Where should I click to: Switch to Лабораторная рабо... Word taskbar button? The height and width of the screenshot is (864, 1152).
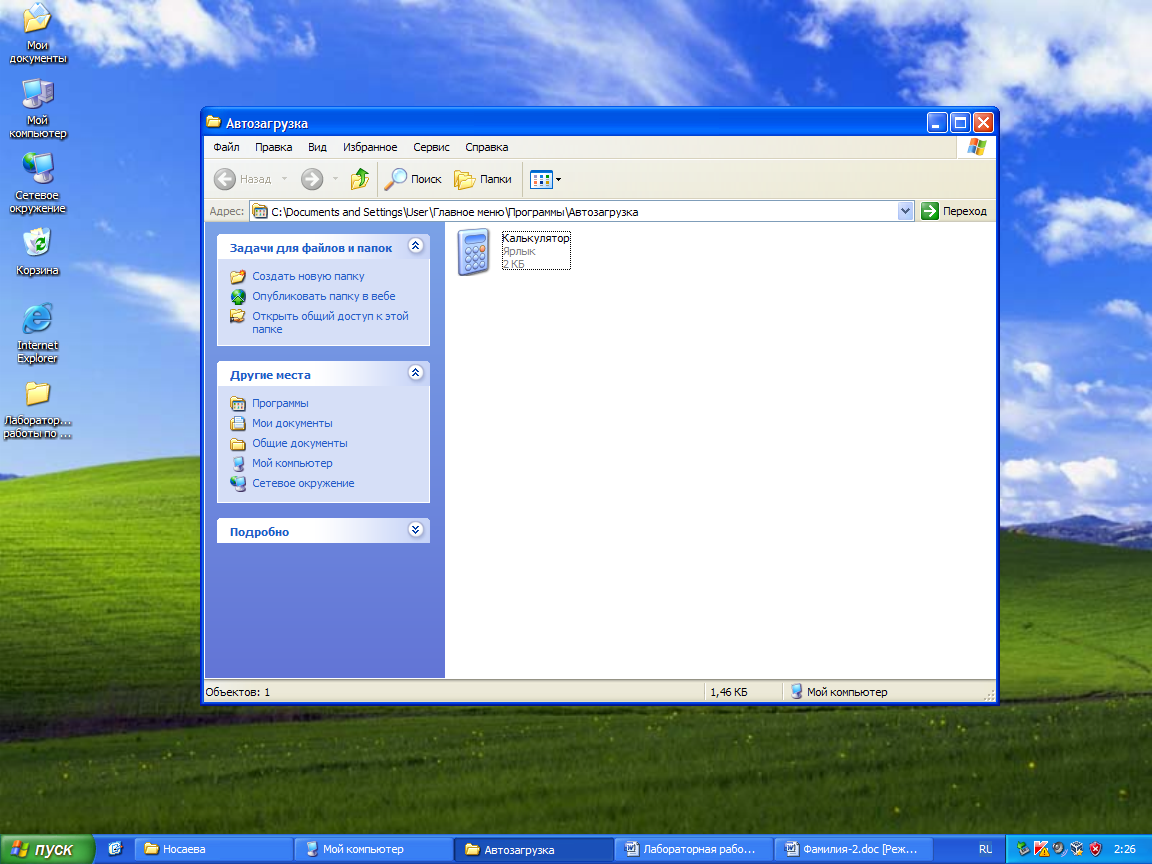click(694, 849)
